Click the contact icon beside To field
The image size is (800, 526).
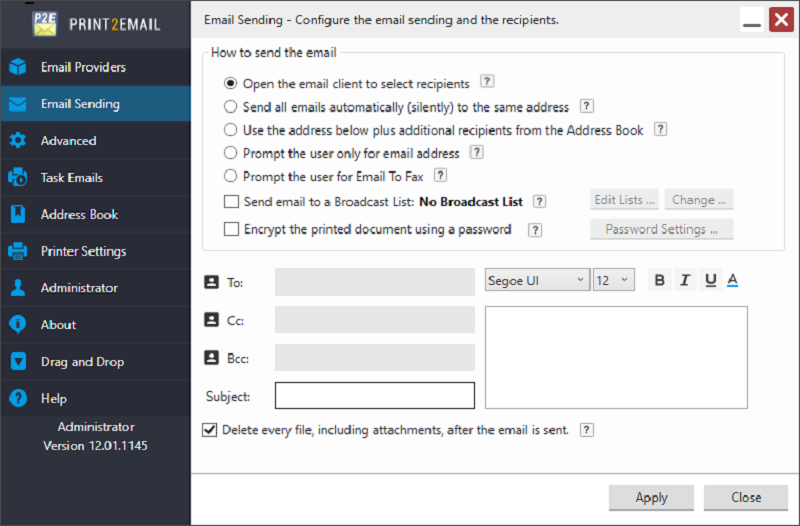[211, 282]
